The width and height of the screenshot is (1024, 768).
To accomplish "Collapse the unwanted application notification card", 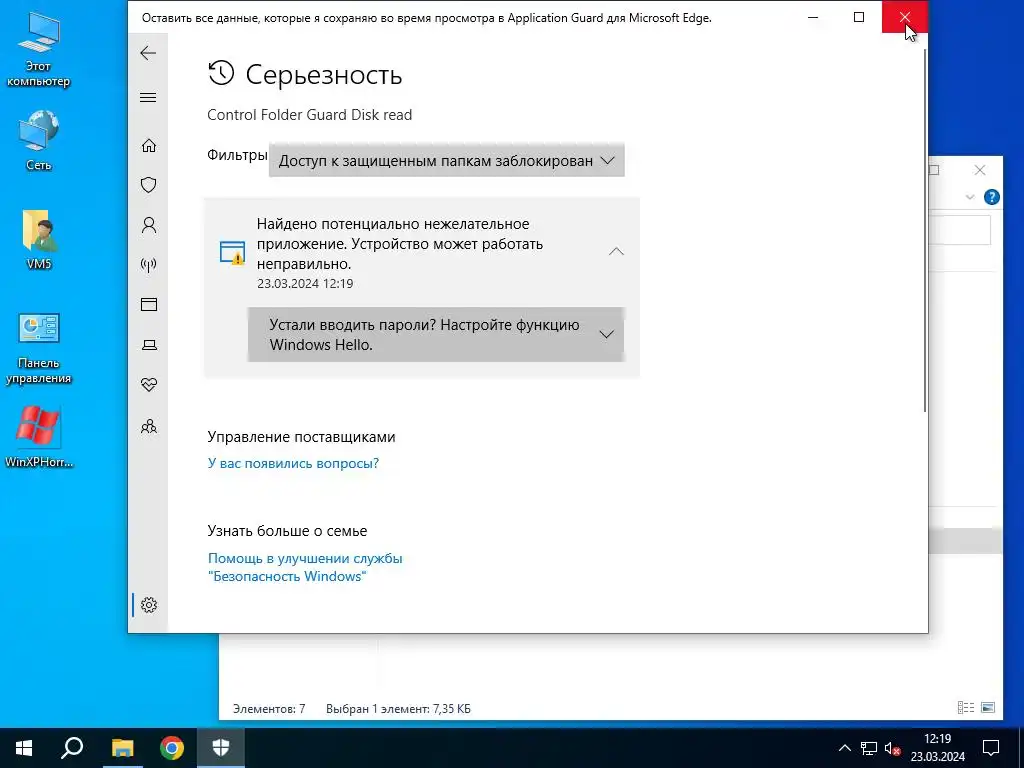I will pyautogui.click(x=616, y=251).
